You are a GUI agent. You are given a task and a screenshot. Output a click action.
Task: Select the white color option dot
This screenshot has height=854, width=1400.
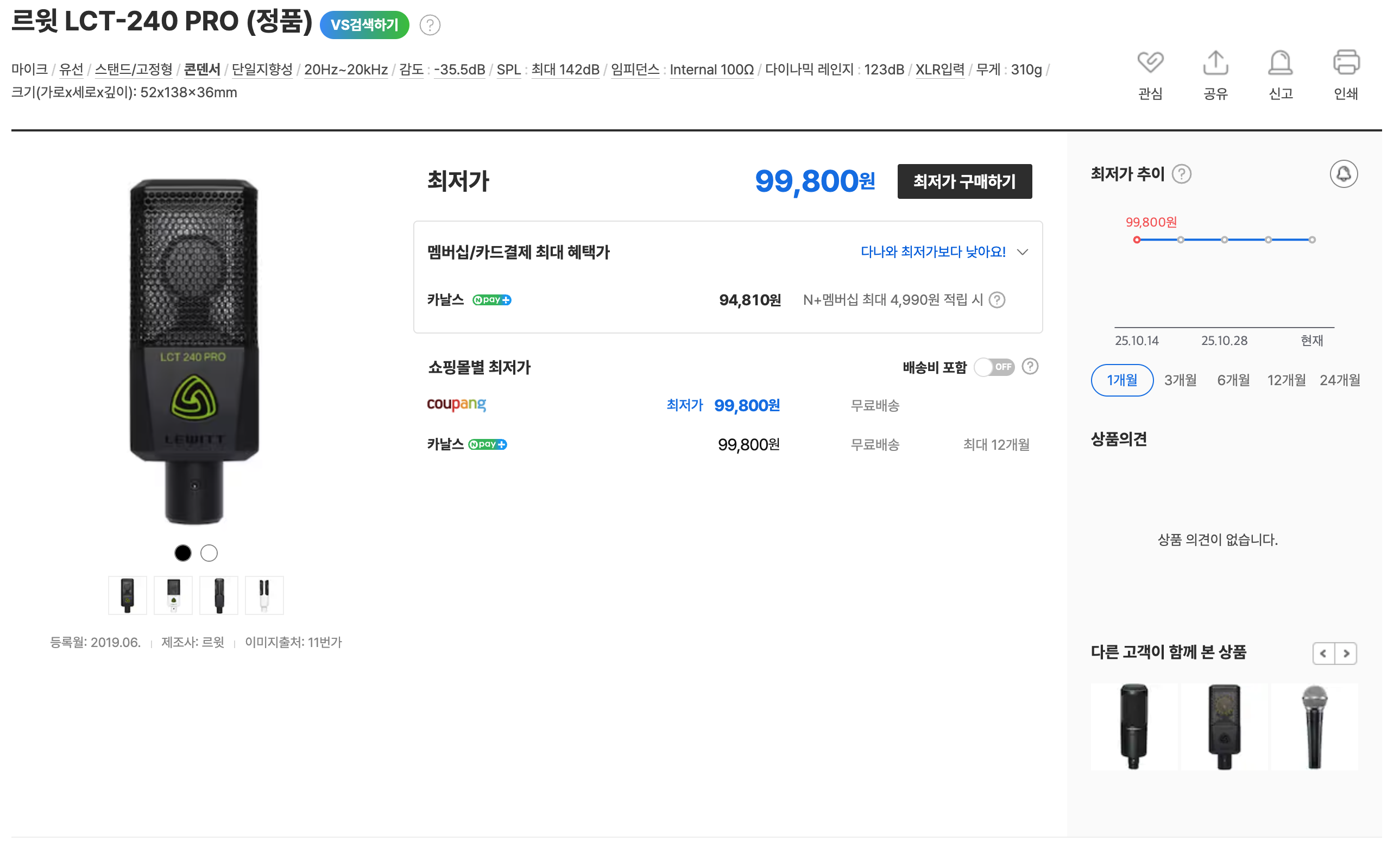209,552
